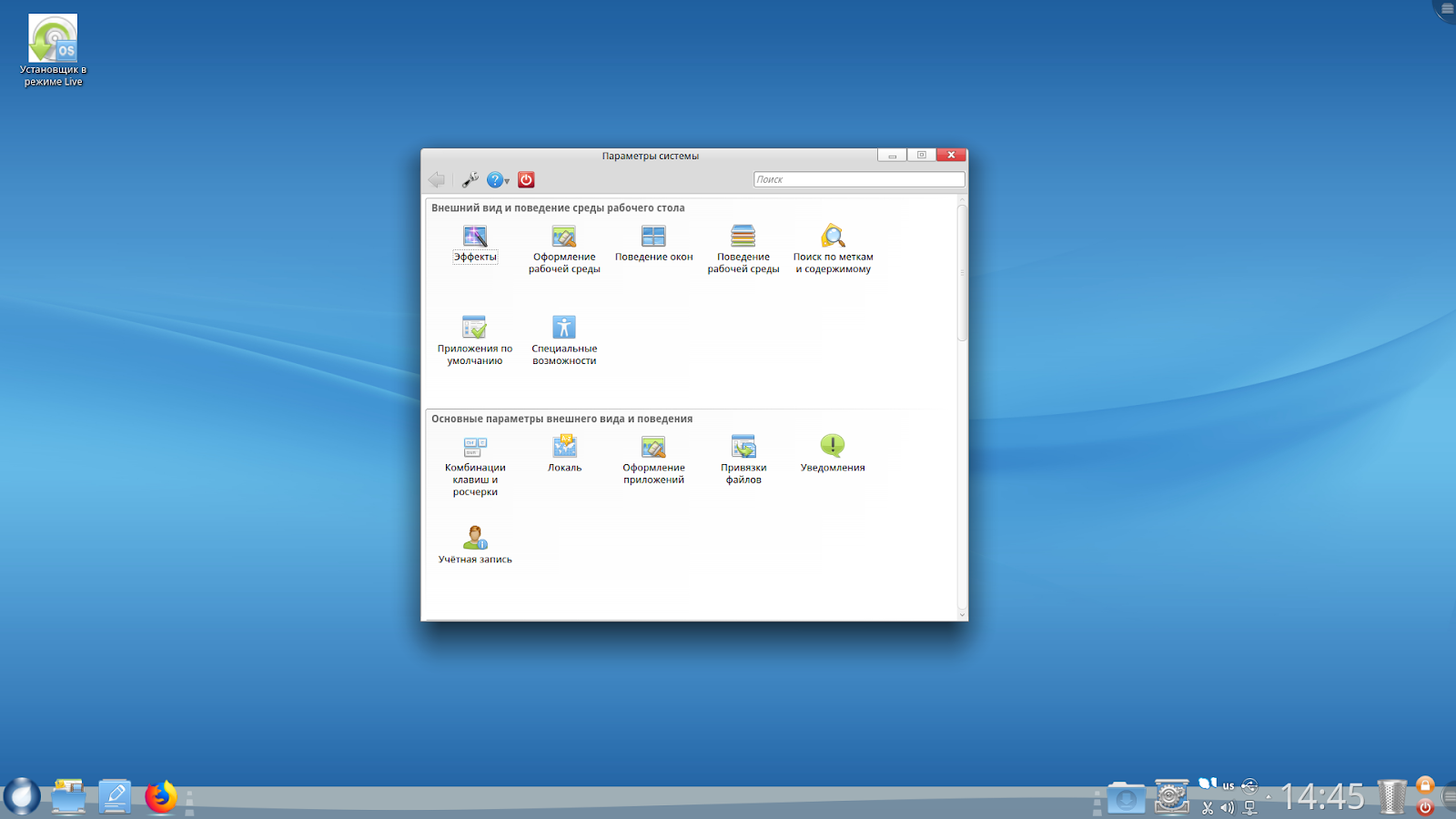This screenshot has height=819, width=1456.
Task: Open the desktop toolbox in the top corner
Action: [1445, 8]
